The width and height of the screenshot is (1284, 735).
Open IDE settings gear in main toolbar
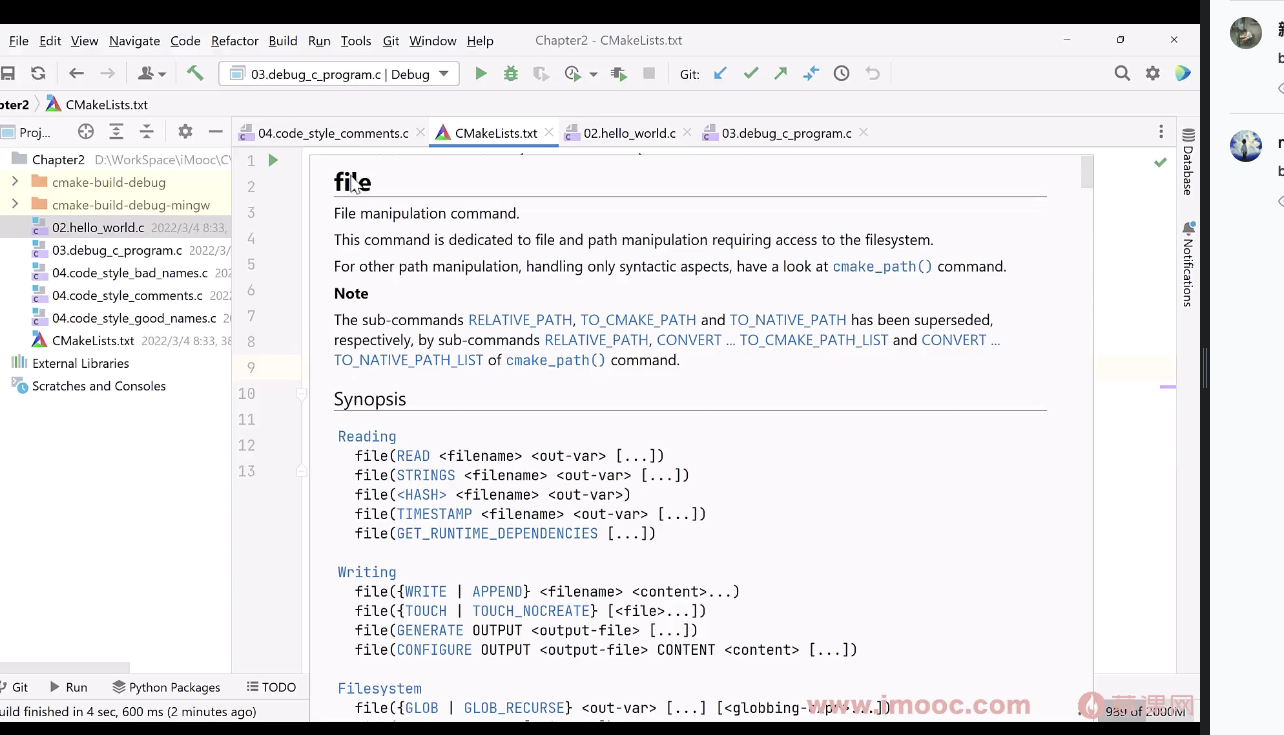tap(1153, 73)
